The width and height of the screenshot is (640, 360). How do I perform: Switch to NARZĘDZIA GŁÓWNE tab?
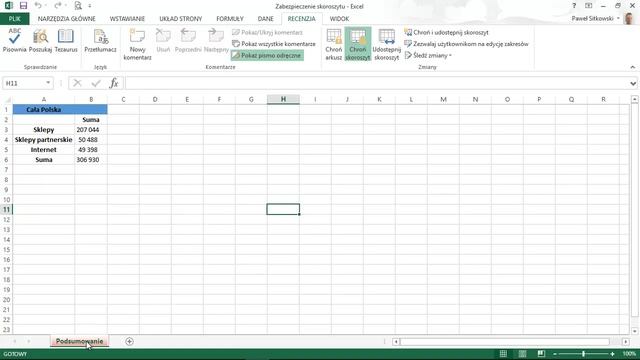click(67, 19)
